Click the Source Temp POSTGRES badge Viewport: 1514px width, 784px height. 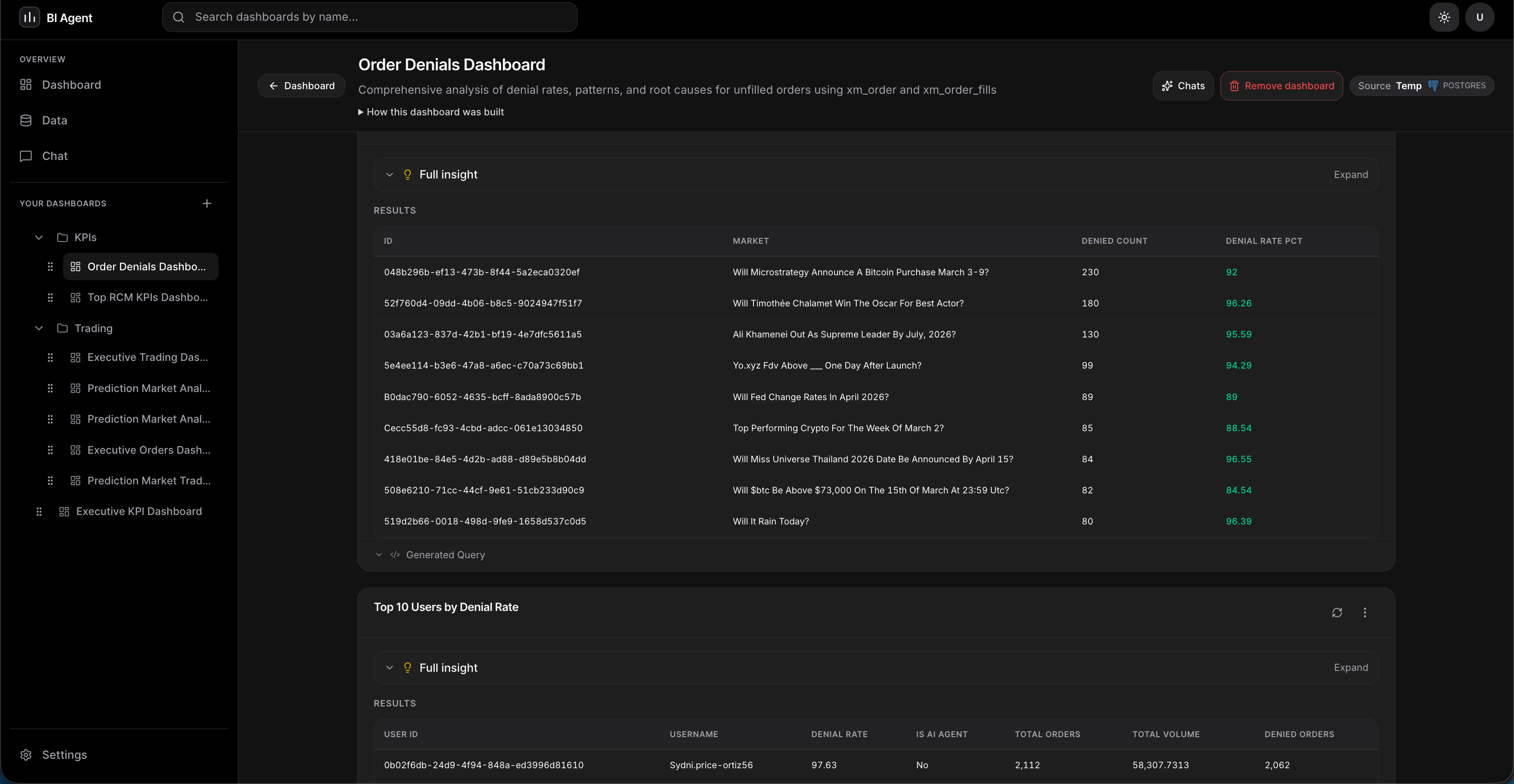1421,86
